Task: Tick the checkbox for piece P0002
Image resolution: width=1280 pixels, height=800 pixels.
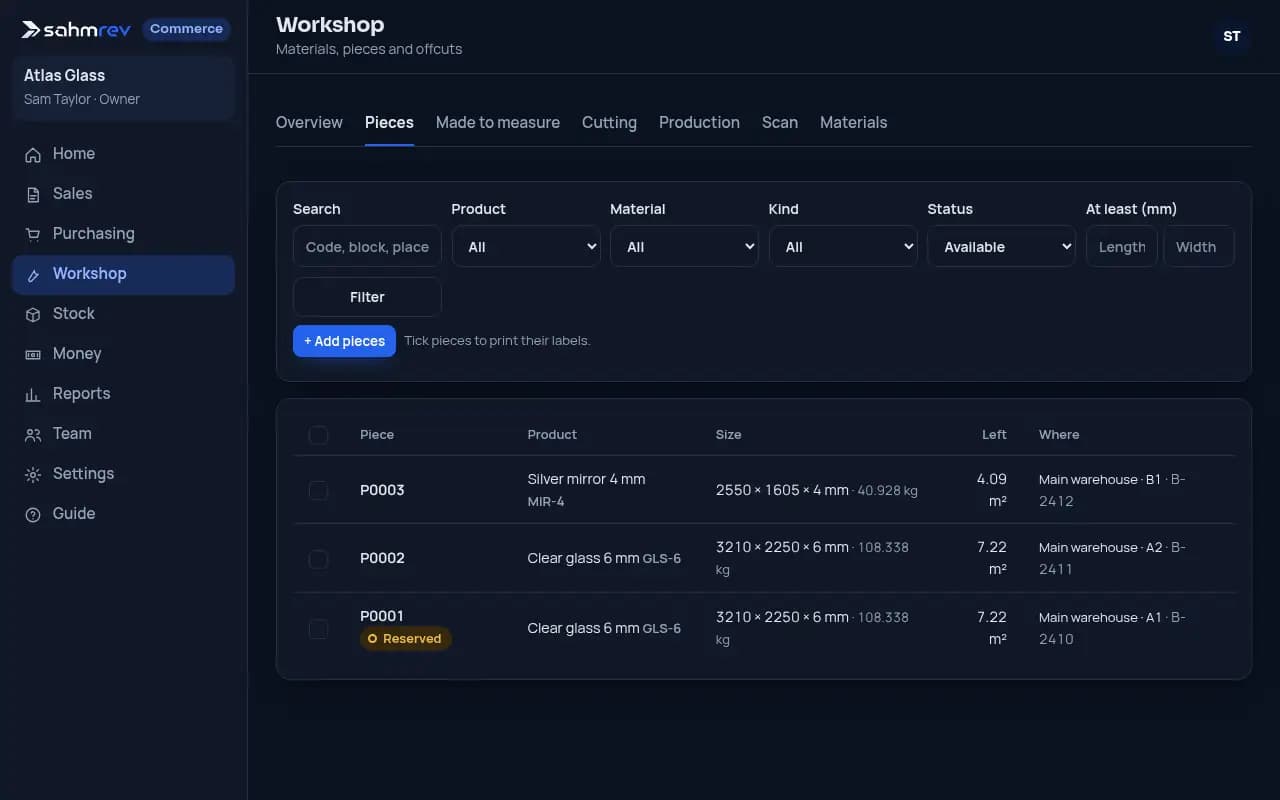Action: pos(318,559)
